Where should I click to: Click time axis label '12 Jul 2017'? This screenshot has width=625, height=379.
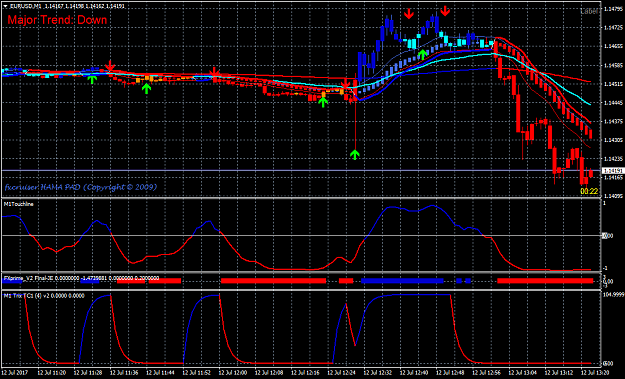click(x=15, y=373)
